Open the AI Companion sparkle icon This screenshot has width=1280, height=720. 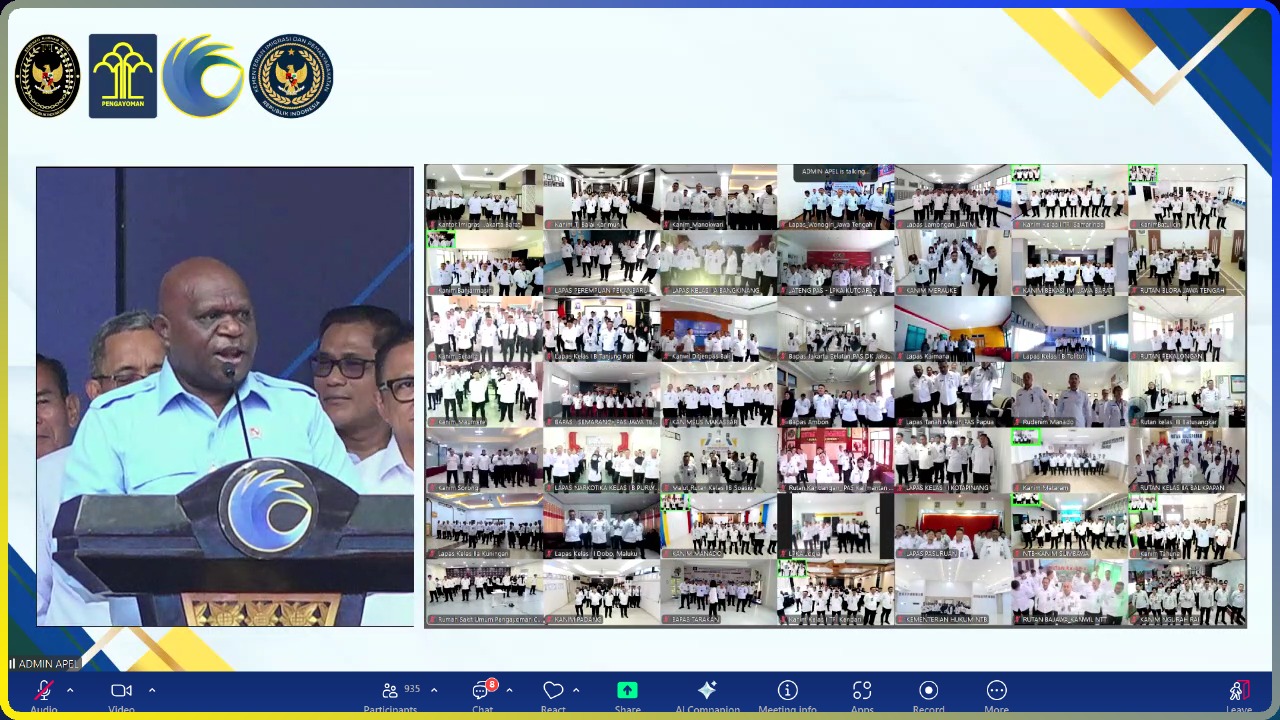click(x=707, y=690)
